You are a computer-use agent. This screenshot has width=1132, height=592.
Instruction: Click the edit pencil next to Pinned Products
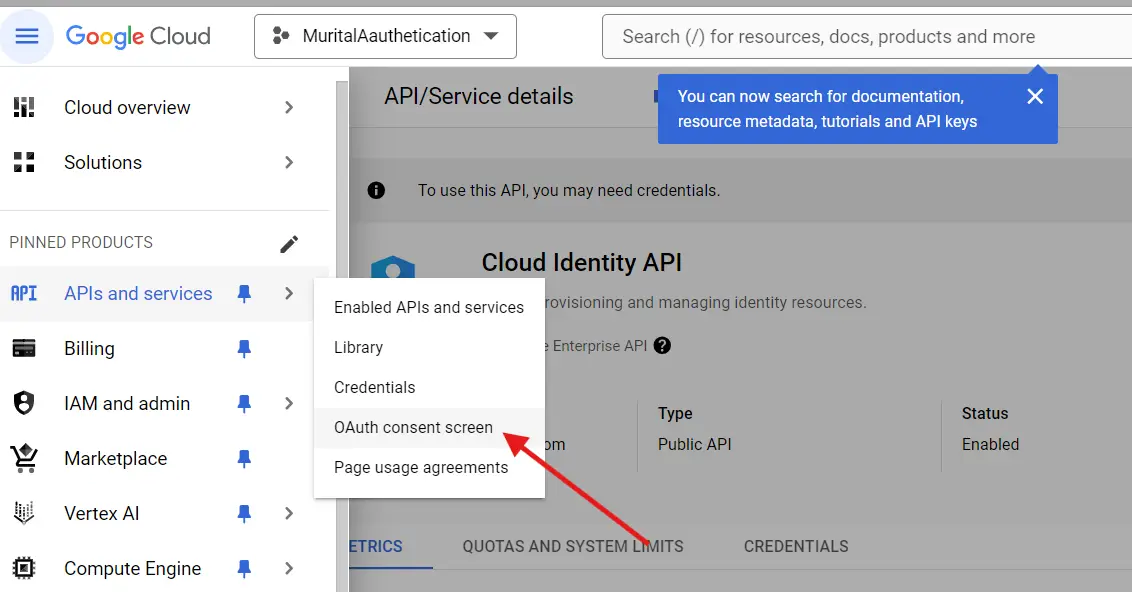pos(289,242)
